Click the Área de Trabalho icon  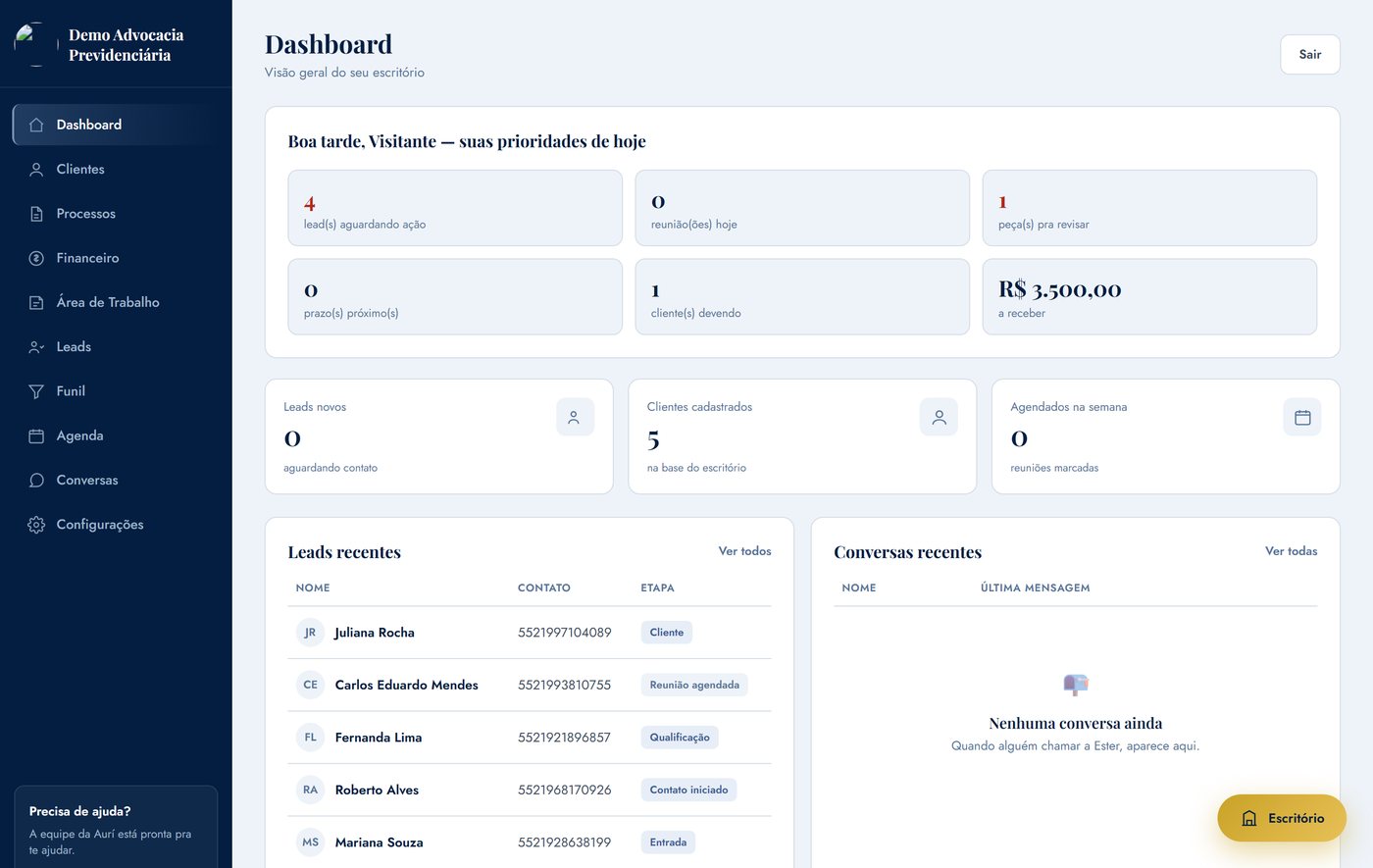click(x=36, y=302)
